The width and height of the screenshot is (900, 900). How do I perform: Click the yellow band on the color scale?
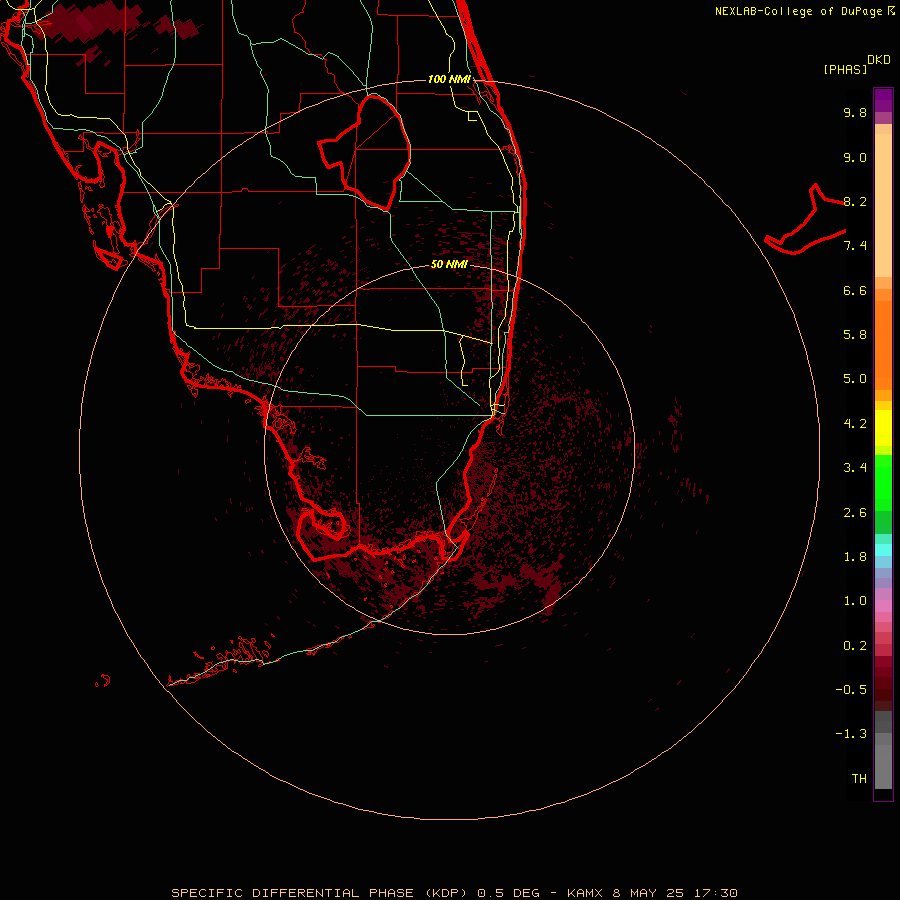click(x=883, y=428)
